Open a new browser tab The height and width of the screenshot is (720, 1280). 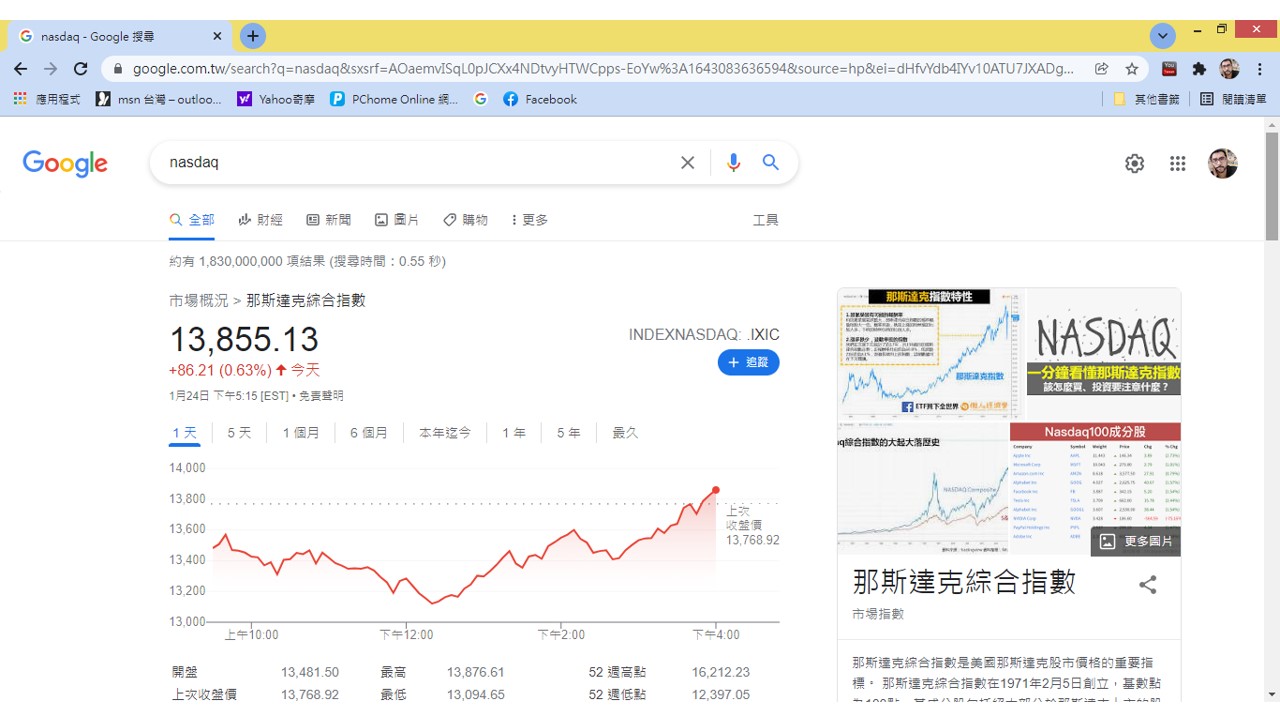point(253,36)
